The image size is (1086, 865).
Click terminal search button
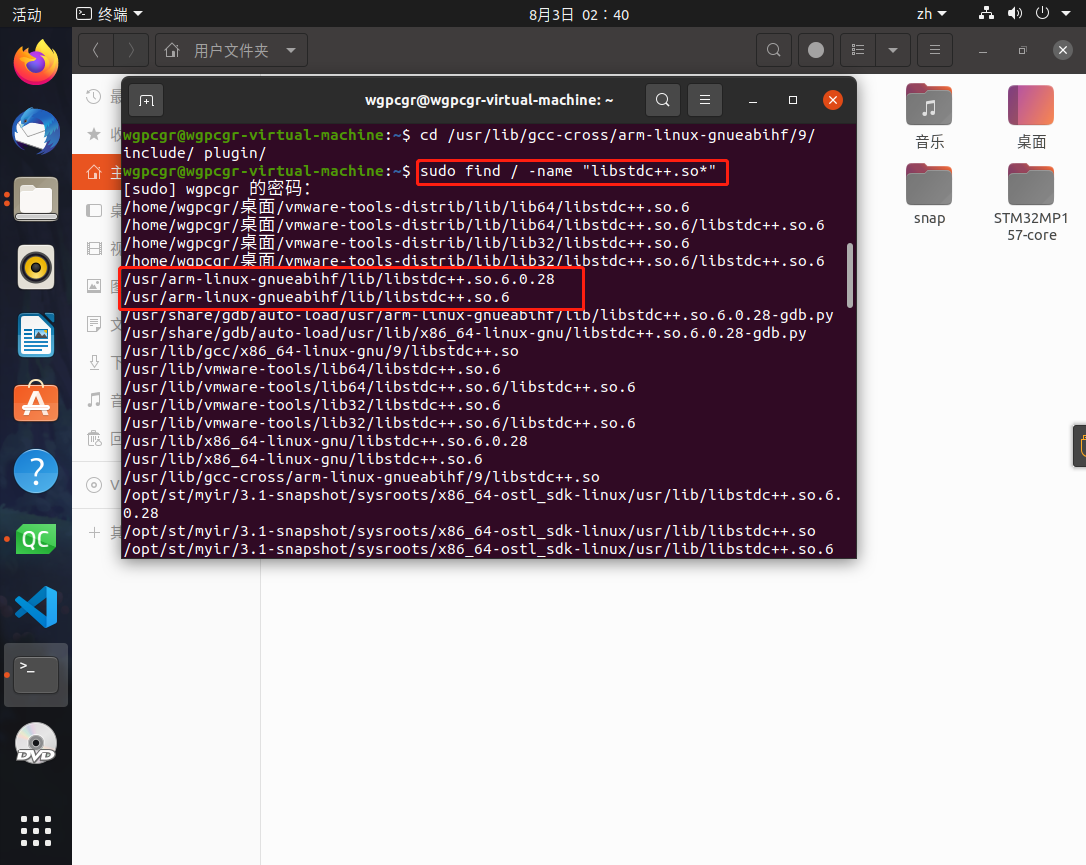point(663,100)
